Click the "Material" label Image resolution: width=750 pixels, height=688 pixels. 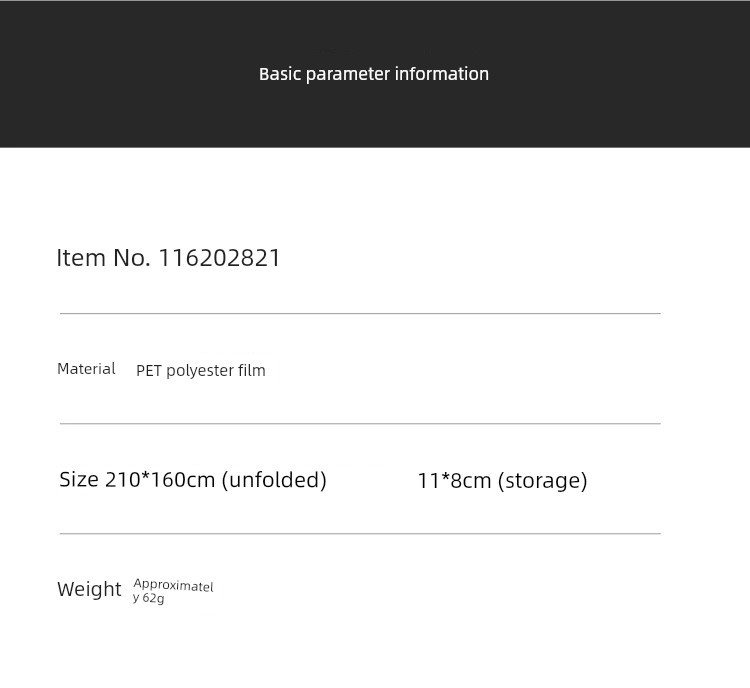tap(86, 369)
